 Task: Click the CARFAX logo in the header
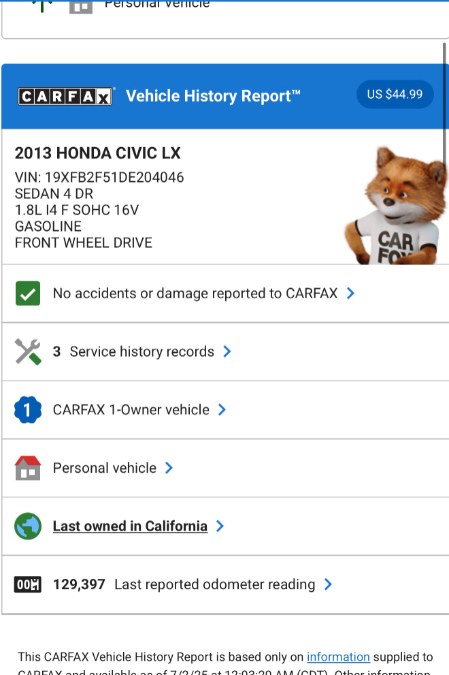(65, 96)
